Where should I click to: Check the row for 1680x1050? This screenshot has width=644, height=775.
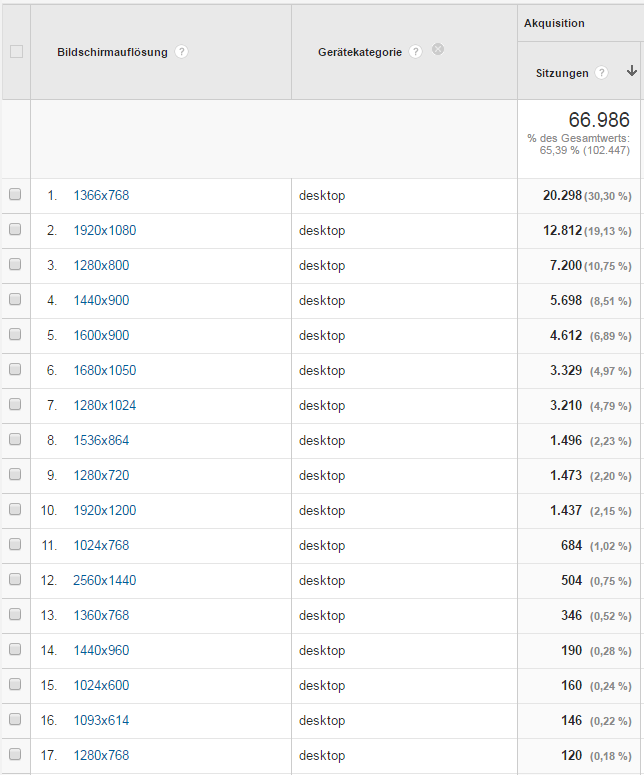(x=15, y=370)
